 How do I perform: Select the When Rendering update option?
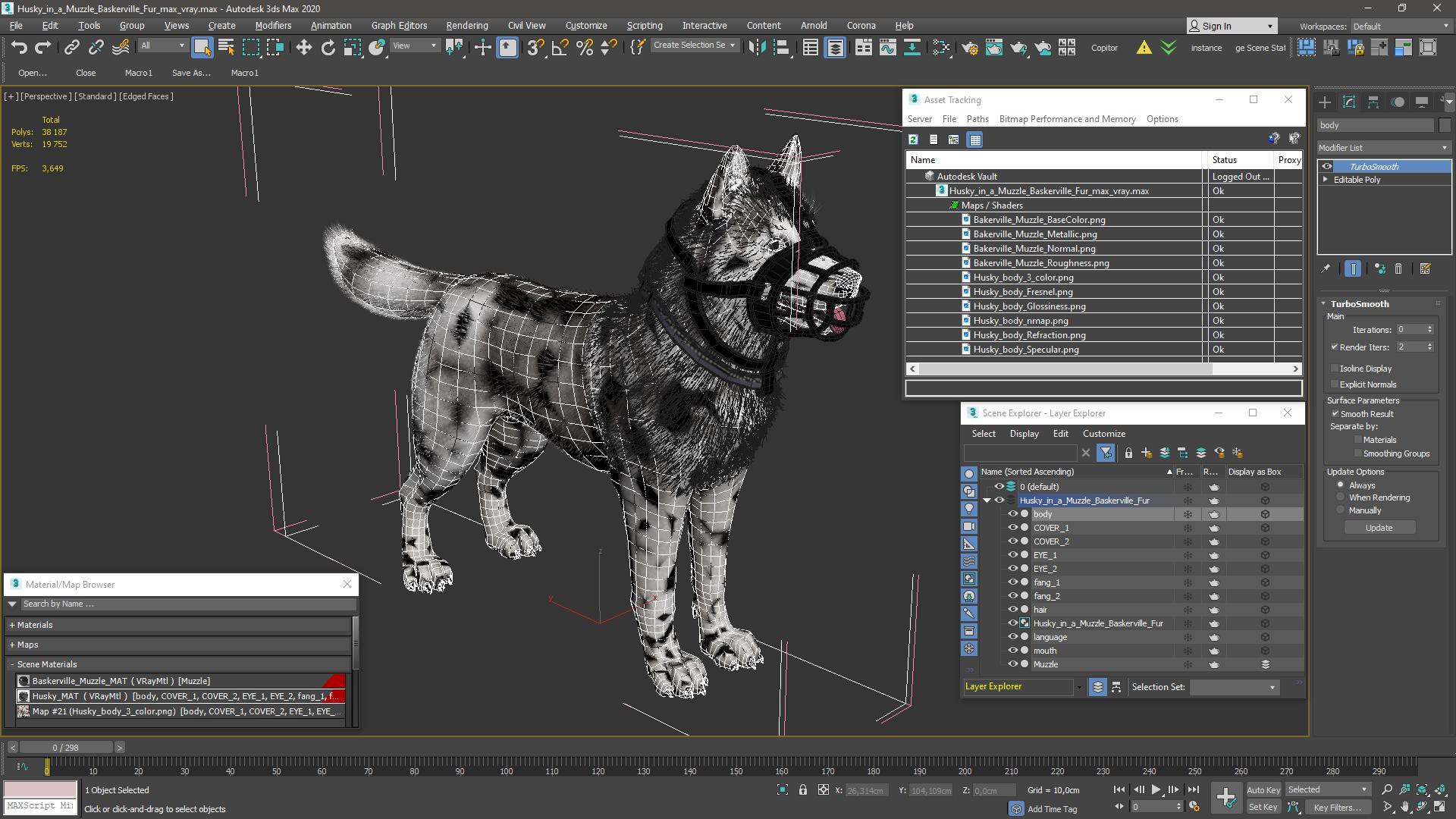tap(1341, 497)
